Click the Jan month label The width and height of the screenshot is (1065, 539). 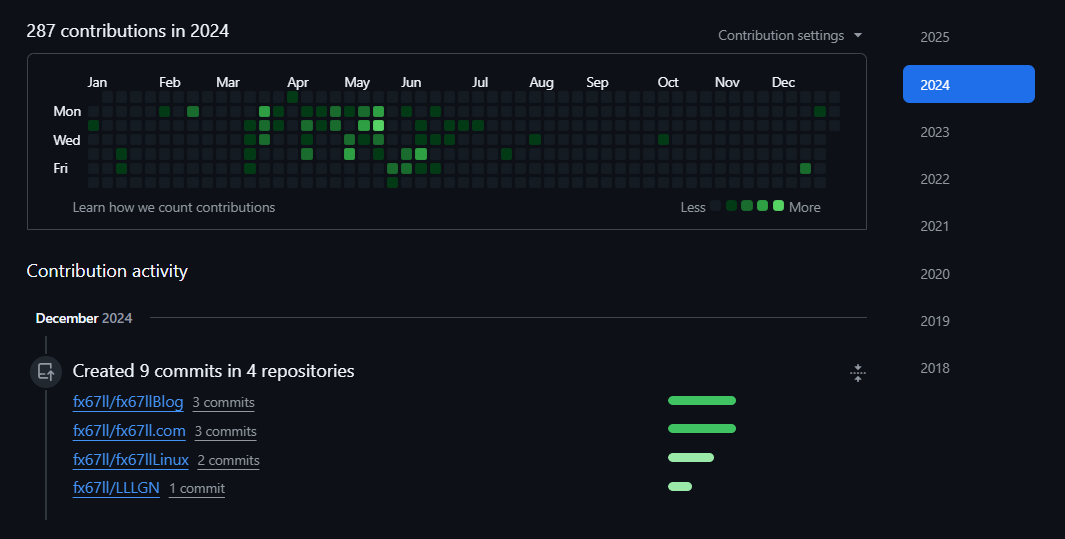click(x=97, y=82)
